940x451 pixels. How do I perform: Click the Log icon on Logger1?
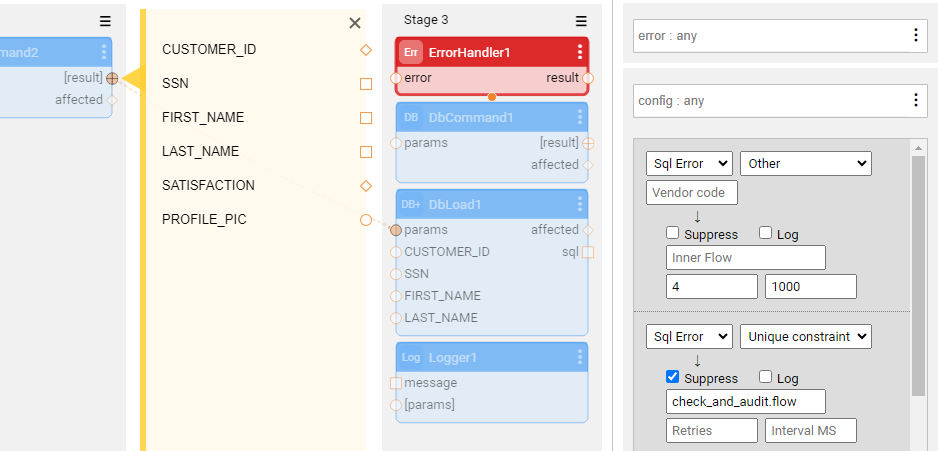[x=411, y=357]
